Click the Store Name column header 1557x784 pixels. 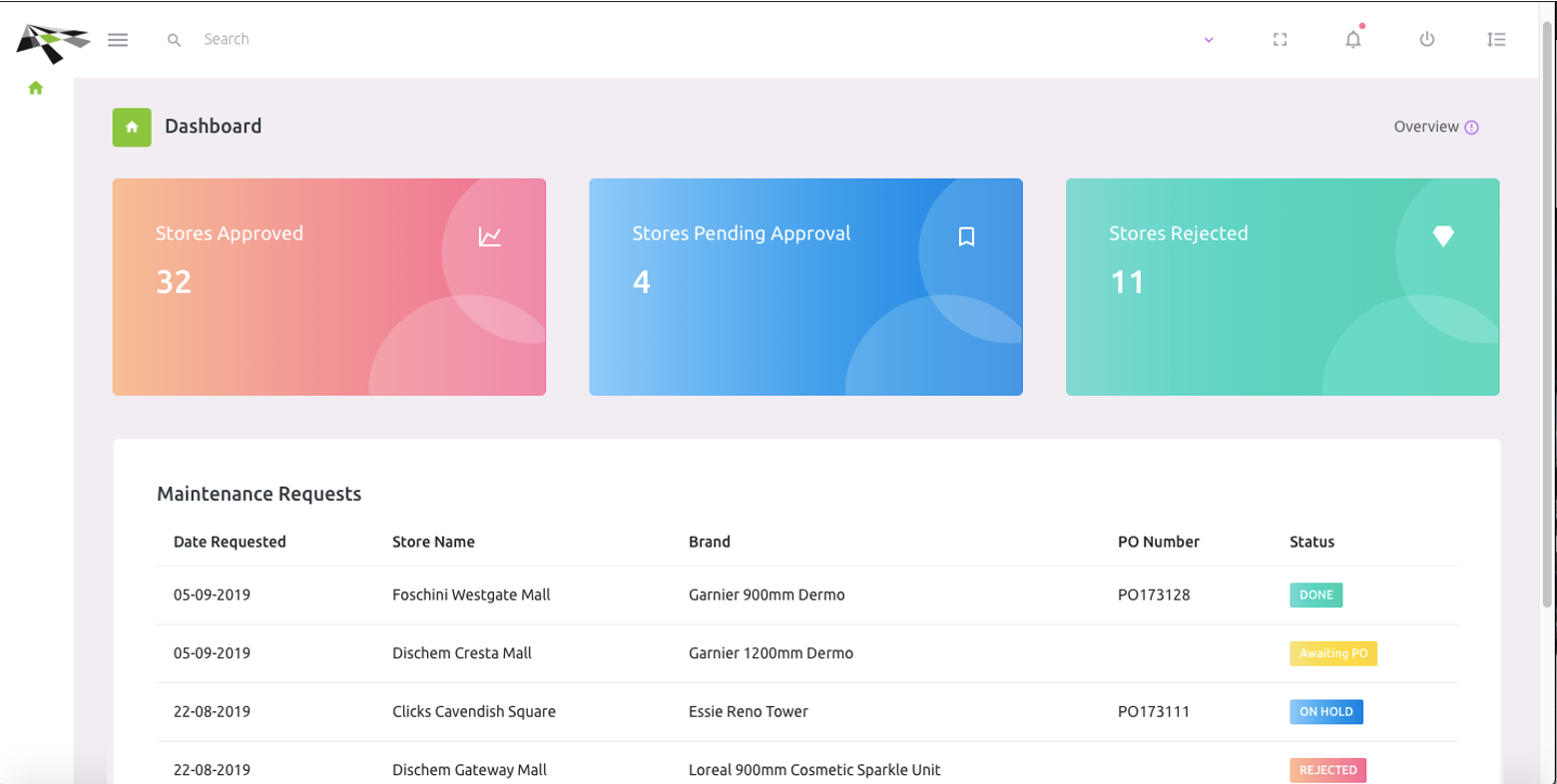[x=433, y=542]
